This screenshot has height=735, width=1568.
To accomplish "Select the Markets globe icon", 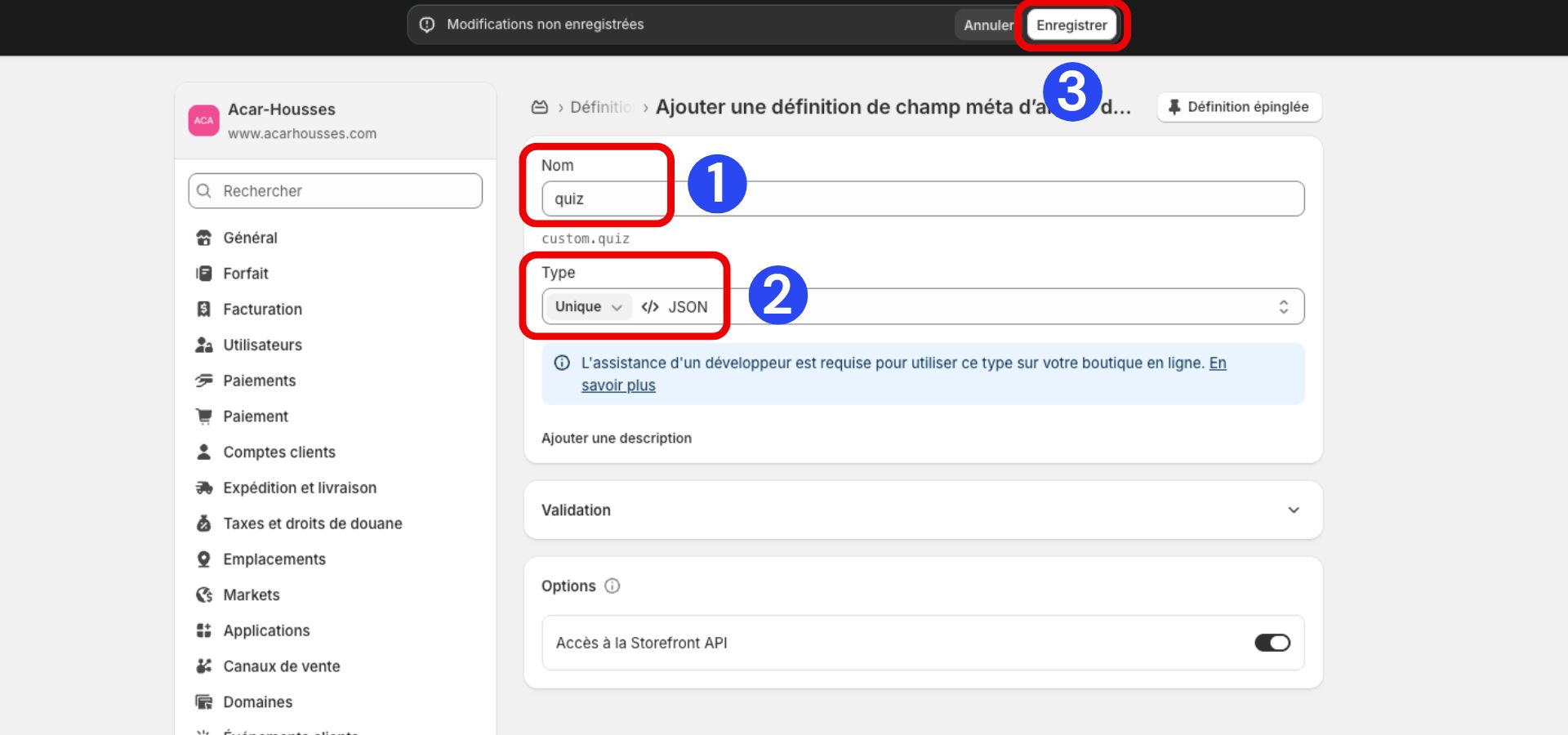I will point(204,595).
